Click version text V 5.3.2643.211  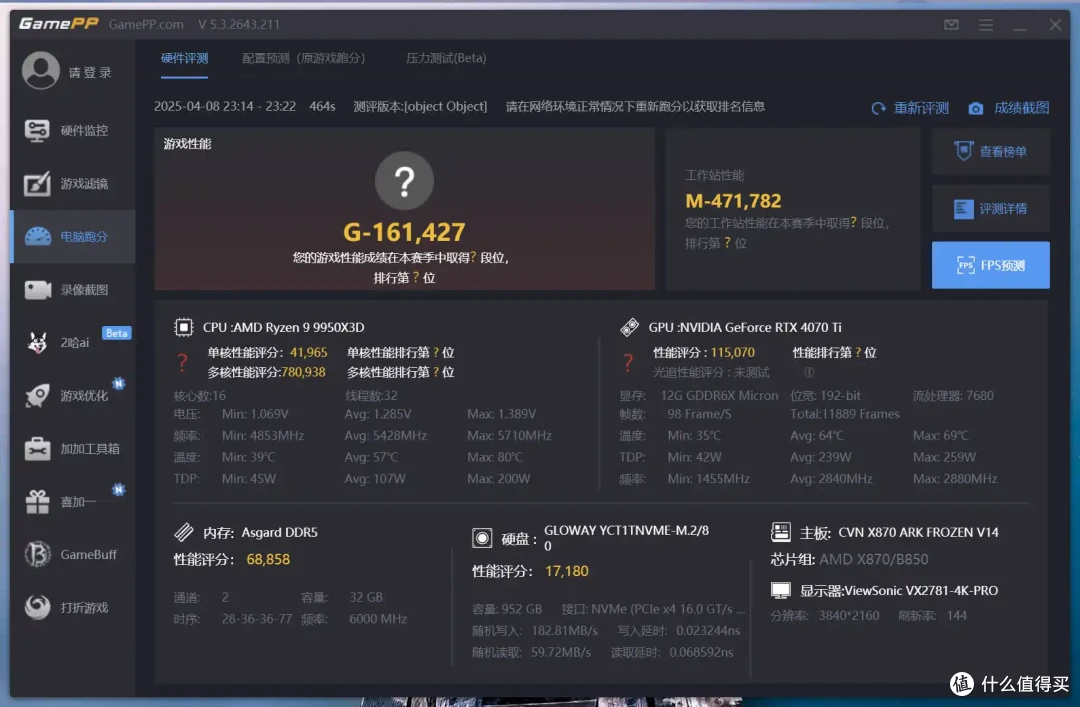click(239, 25)
